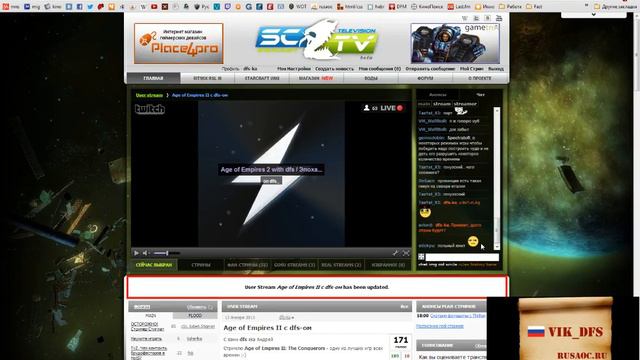
Task: Open the Мои Настройки link
Action: coord(294,69)
